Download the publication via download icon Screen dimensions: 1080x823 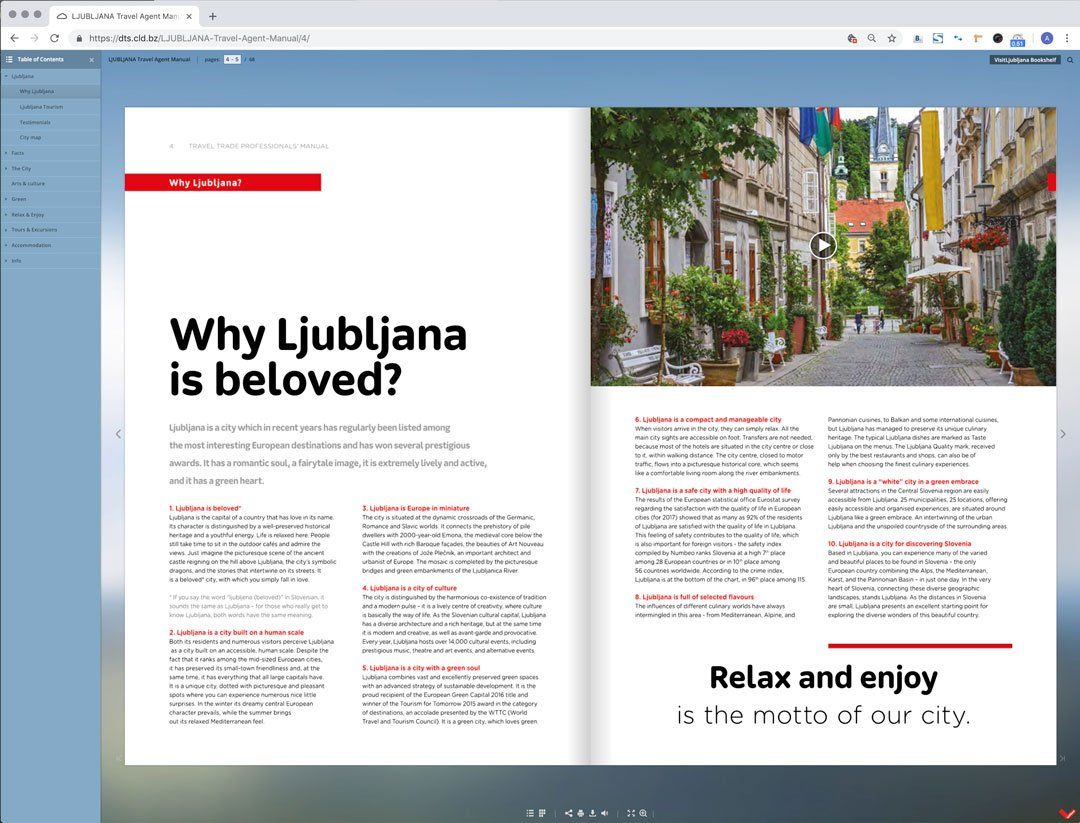[x=592, y=813]
